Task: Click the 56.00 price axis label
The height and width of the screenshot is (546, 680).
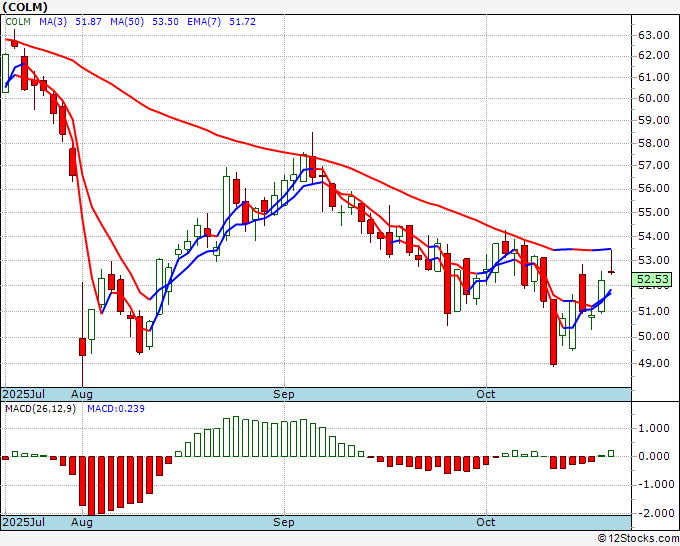Action: [654, 188]
